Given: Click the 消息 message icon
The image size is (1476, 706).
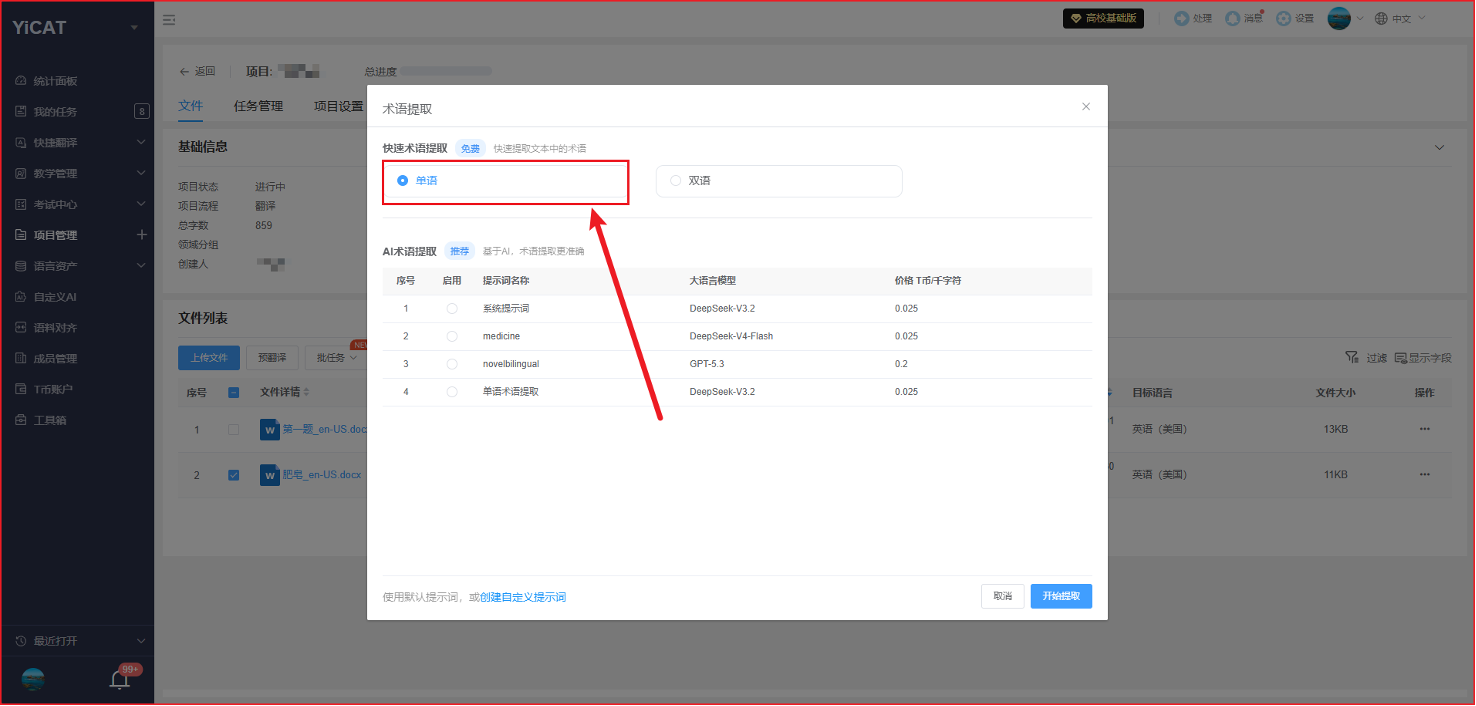Looking at the screenshot, I should (1233, 18).
